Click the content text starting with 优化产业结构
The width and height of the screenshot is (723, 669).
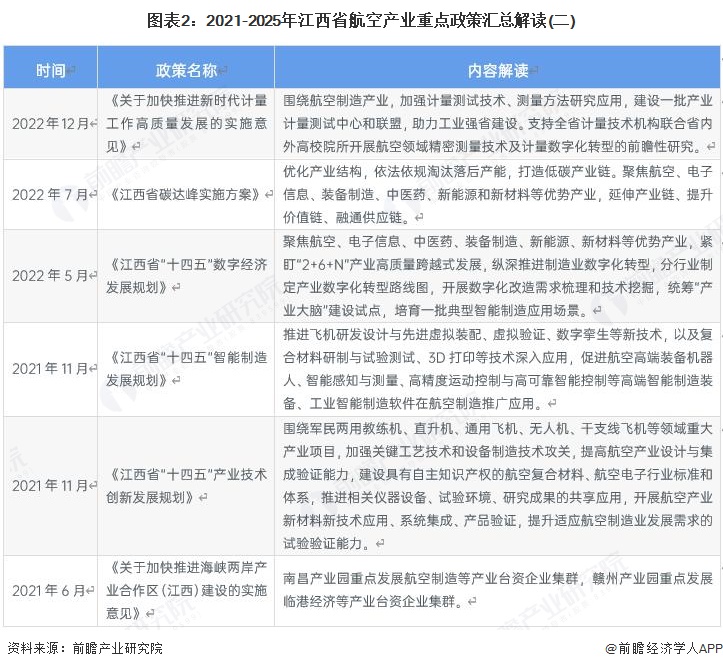point(497,194)
